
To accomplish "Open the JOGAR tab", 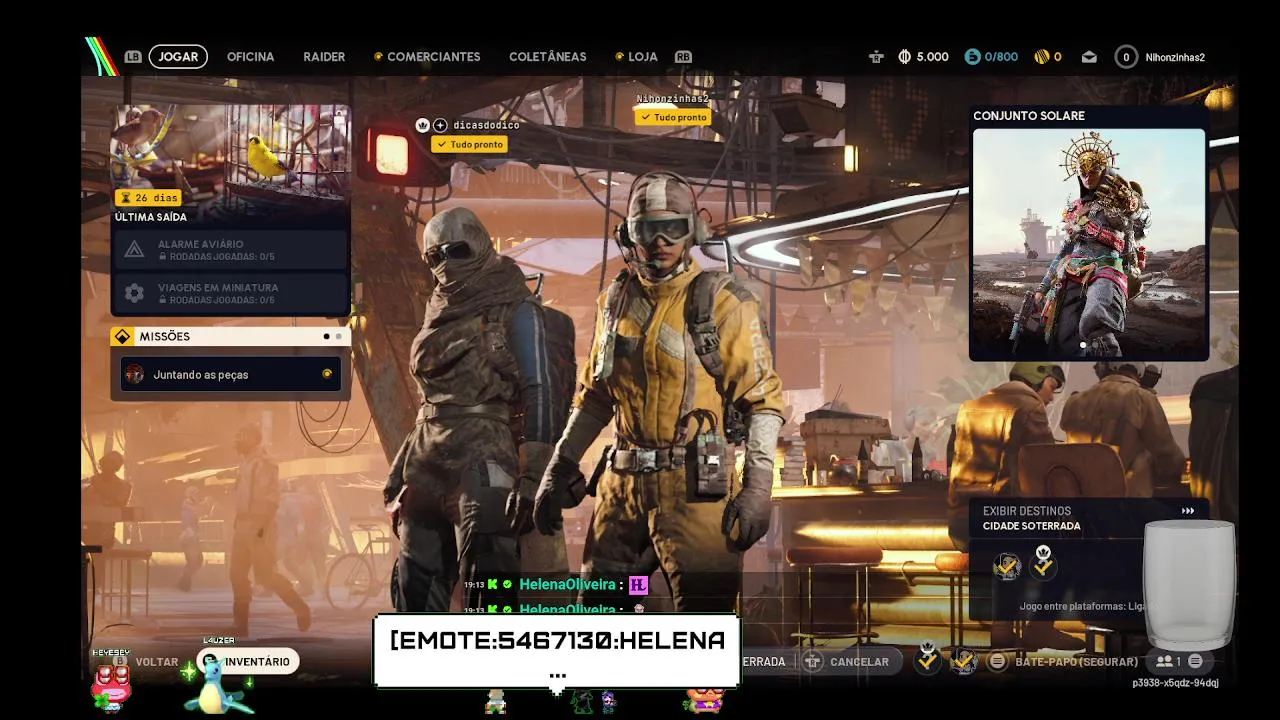I will [178, 57].
